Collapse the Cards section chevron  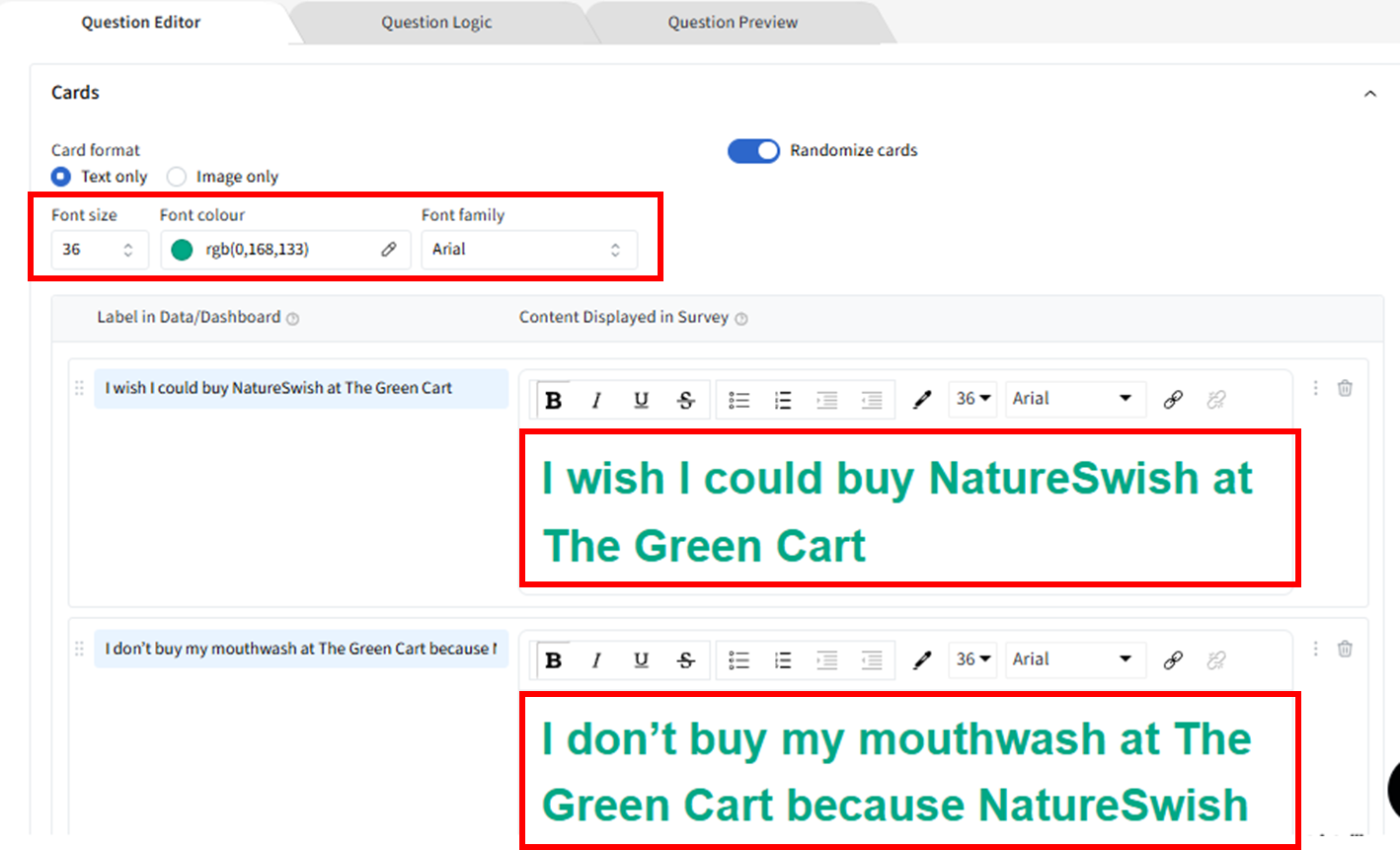point(1369,94)
